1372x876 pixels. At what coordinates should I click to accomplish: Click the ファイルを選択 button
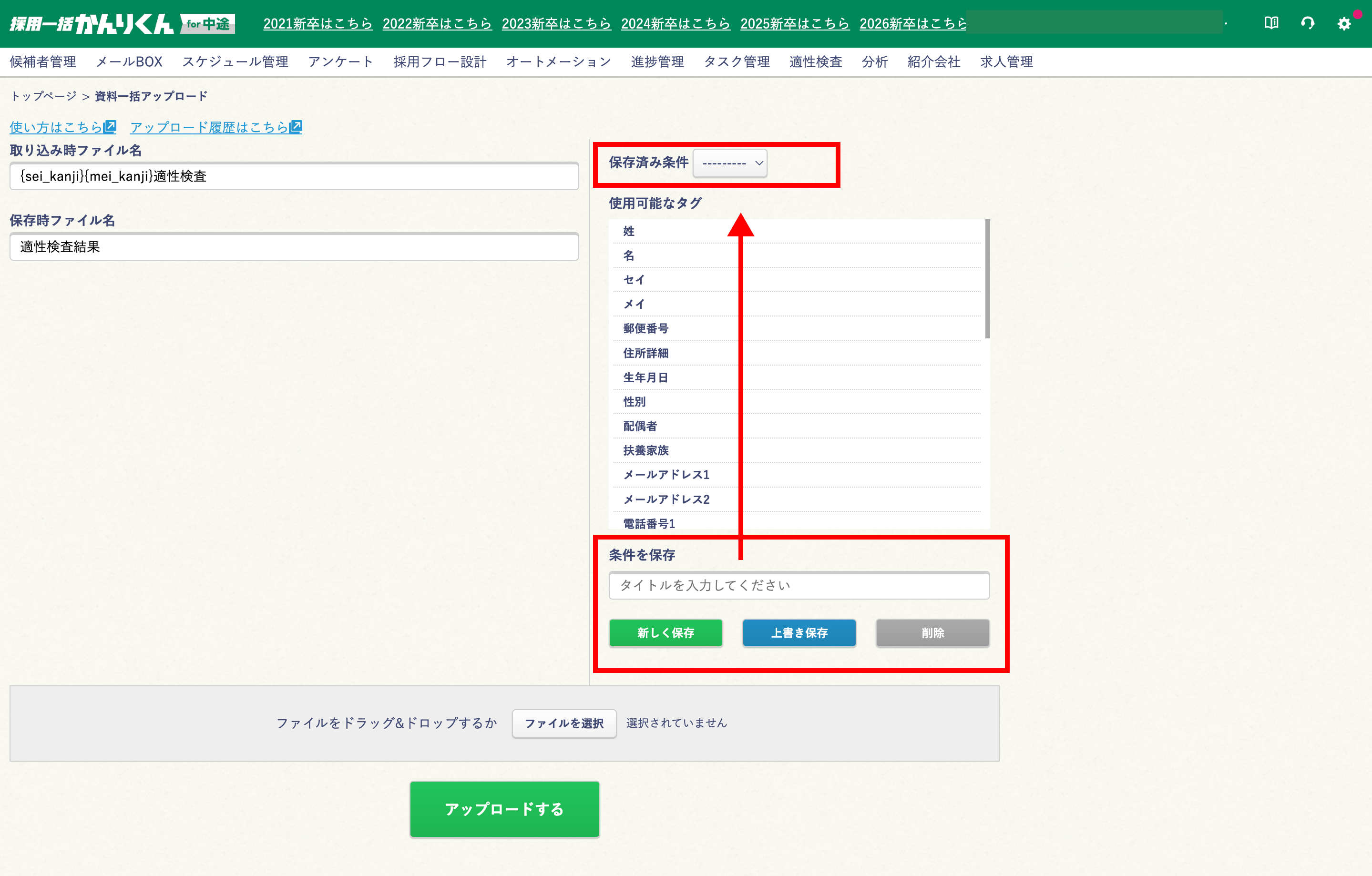563,723
